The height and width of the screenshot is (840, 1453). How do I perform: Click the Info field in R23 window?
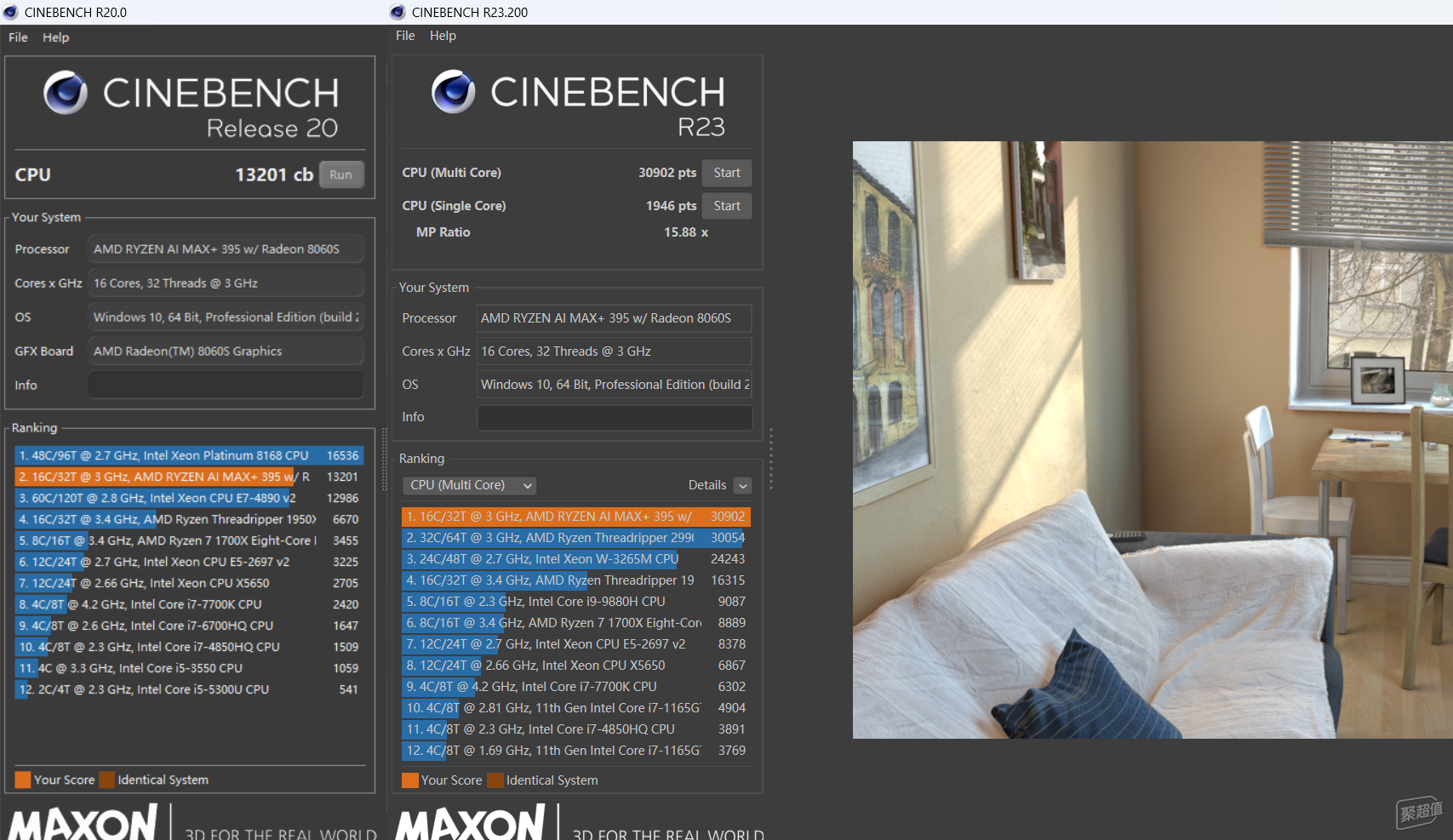pos(615,417)
